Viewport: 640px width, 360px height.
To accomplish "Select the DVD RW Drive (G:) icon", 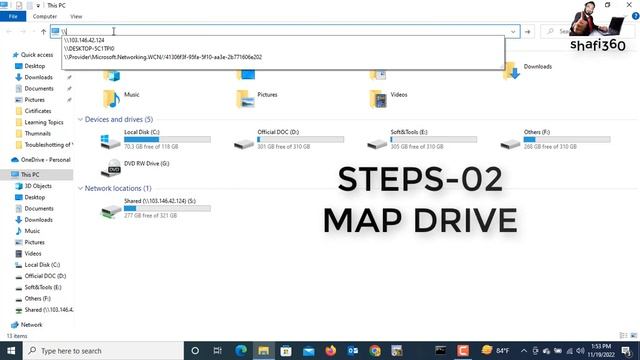I will coord(111,168).
